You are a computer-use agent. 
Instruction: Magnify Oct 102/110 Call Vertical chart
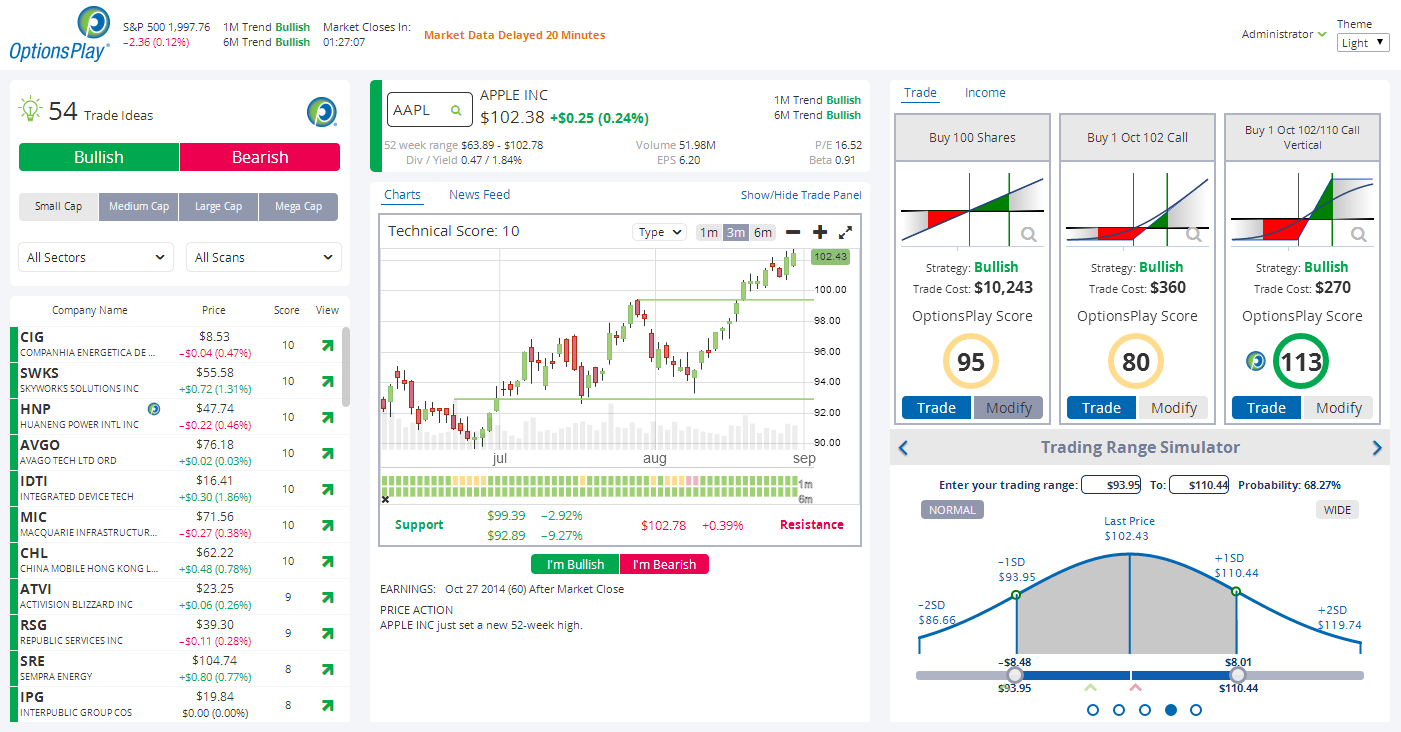1359,235
